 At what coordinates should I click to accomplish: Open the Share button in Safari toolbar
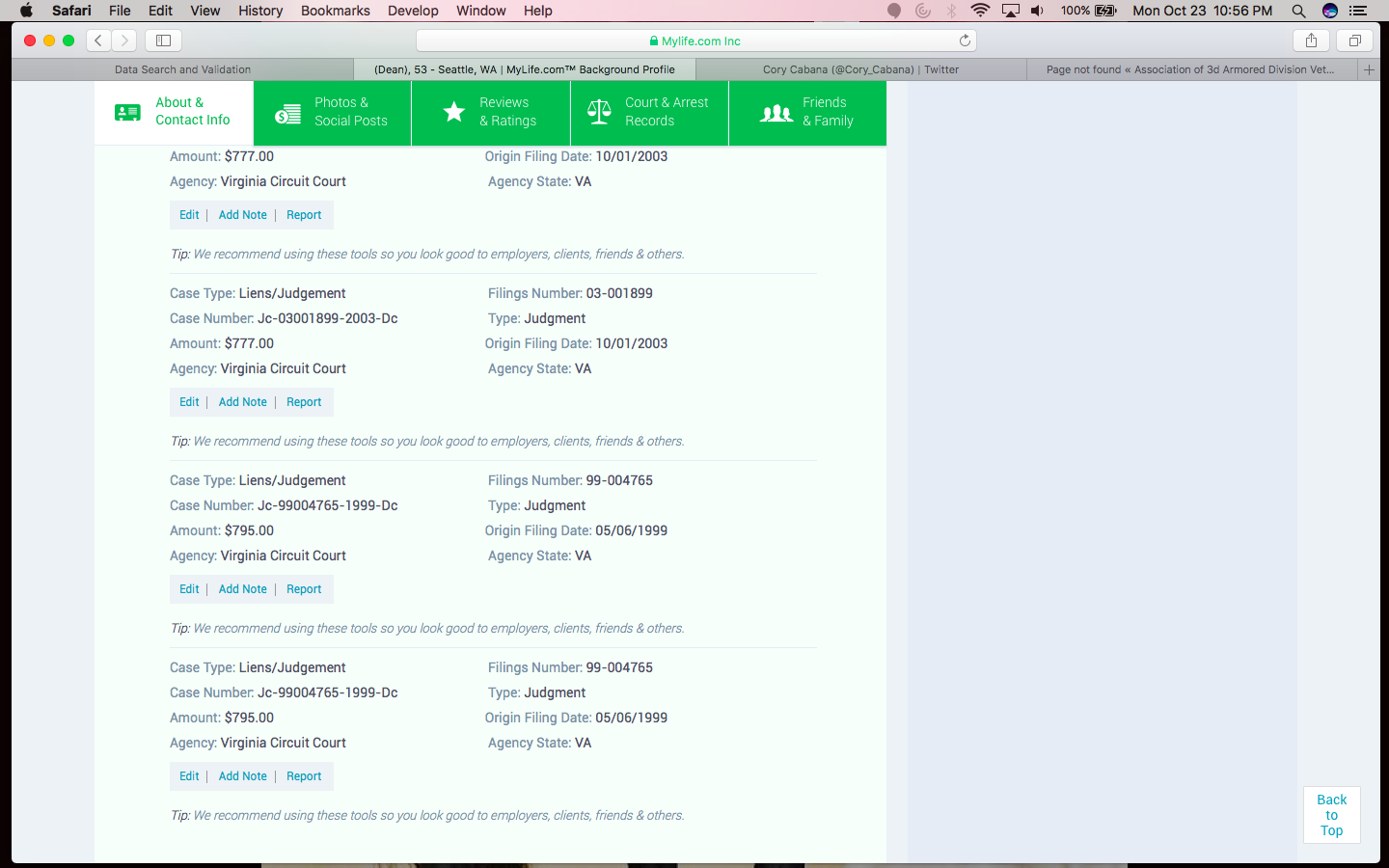(x=1311, y=41)
